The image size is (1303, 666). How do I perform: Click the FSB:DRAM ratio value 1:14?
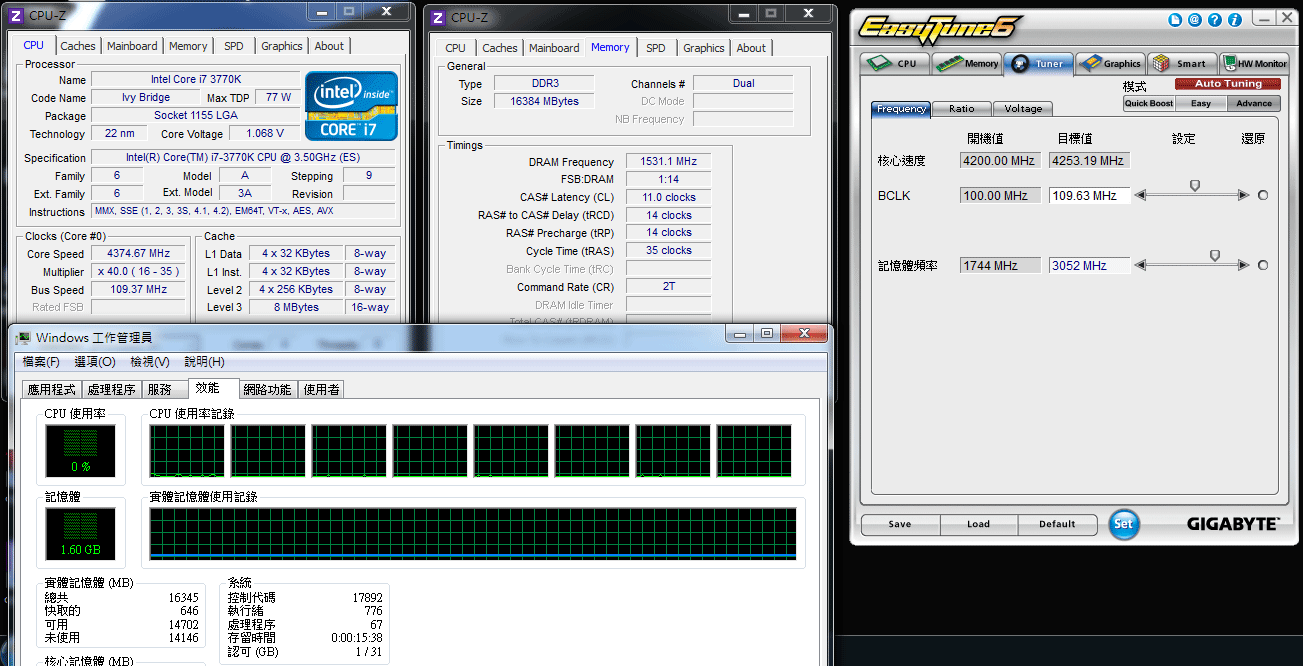pos(668,179)
